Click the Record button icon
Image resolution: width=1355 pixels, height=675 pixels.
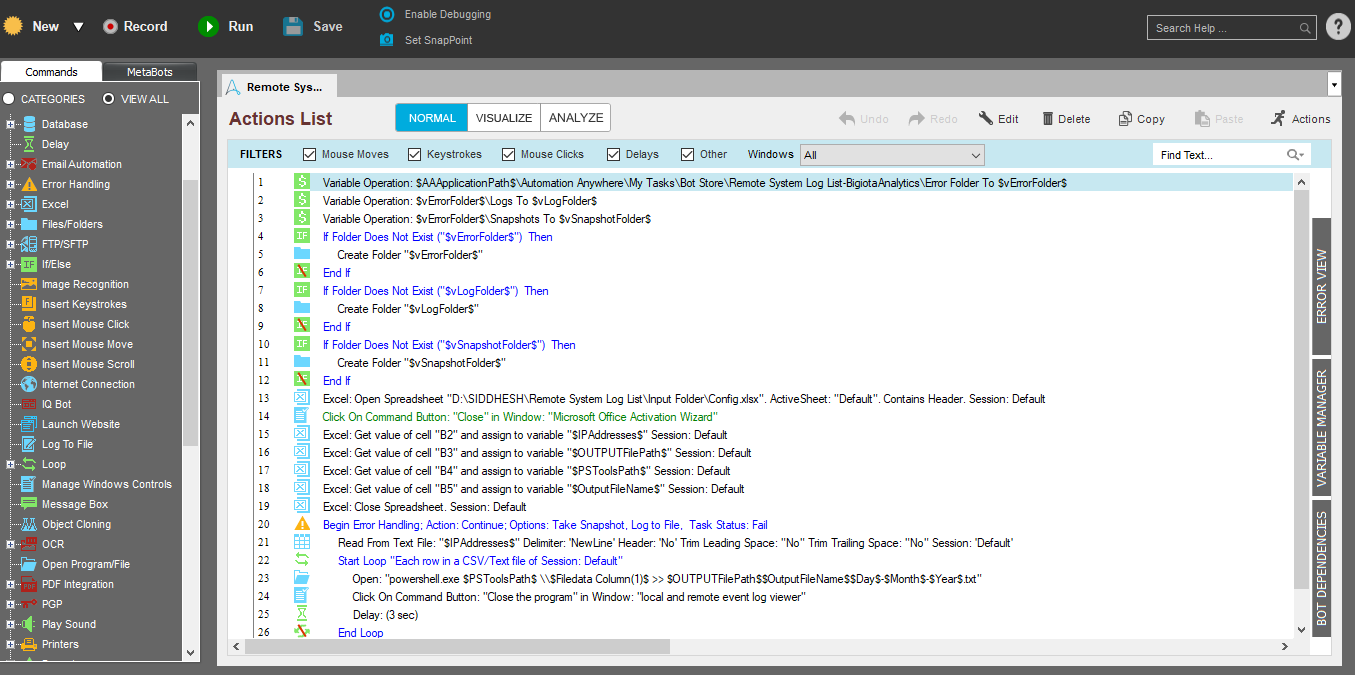(x=111, y=27)
